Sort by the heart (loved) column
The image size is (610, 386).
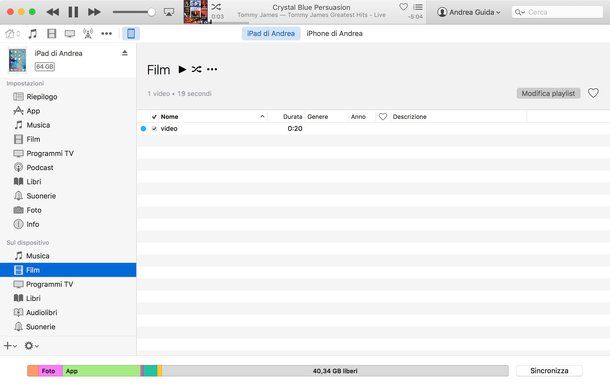tap(383, 117)
